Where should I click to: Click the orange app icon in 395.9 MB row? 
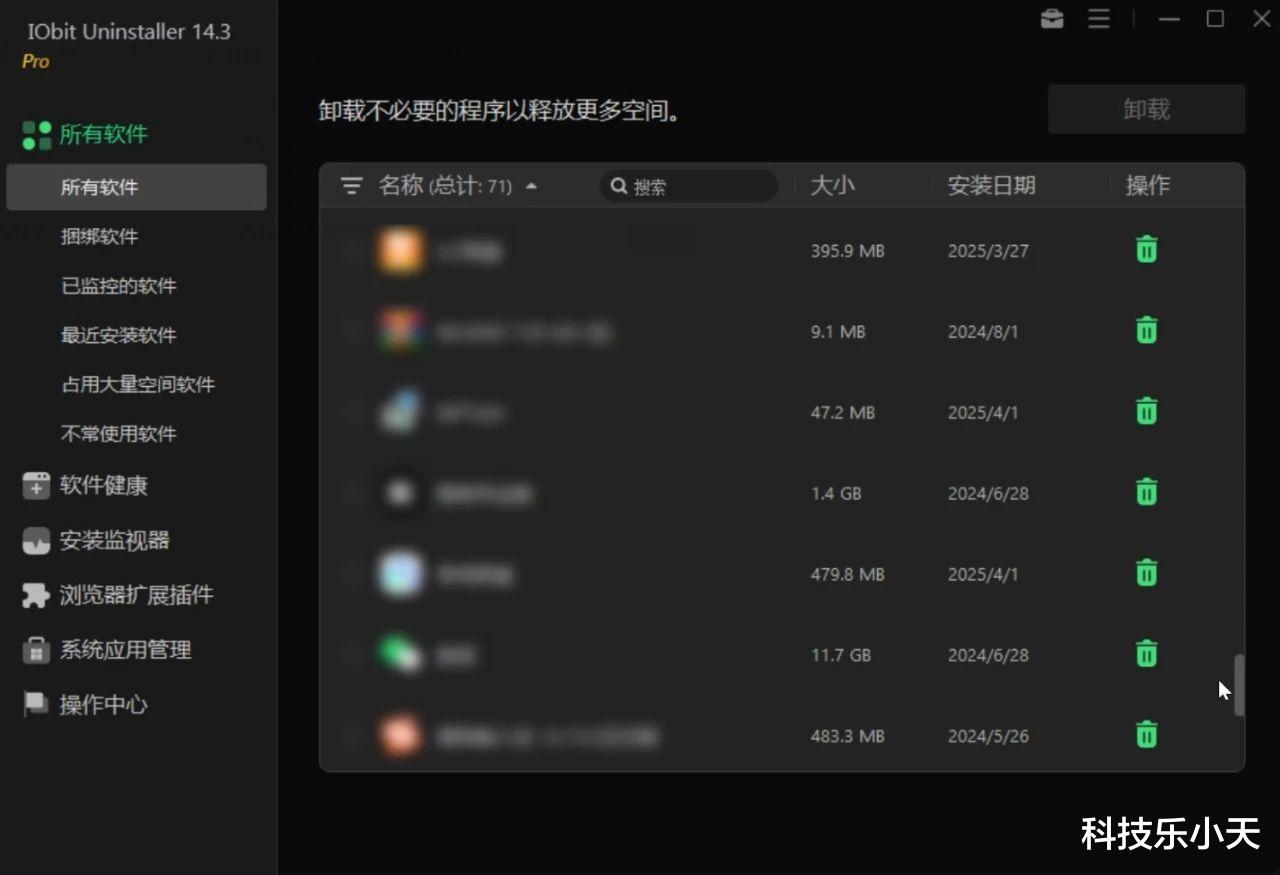pyautogui.click(x=400, y=250)
